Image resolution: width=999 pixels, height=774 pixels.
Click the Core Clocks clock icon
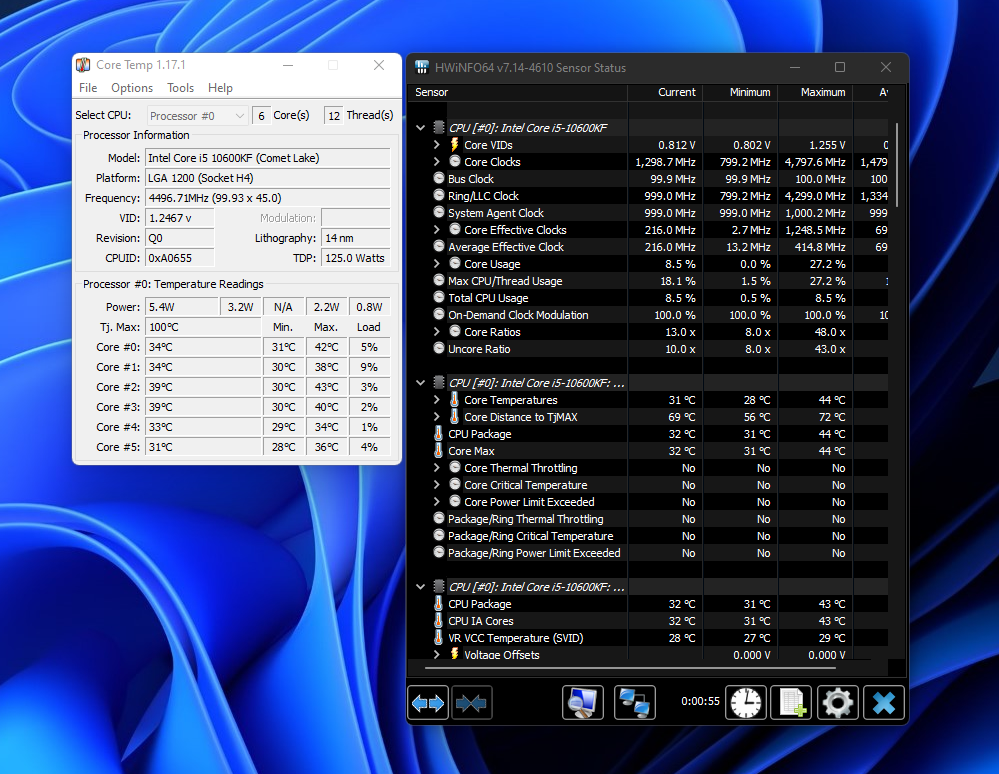455,161
